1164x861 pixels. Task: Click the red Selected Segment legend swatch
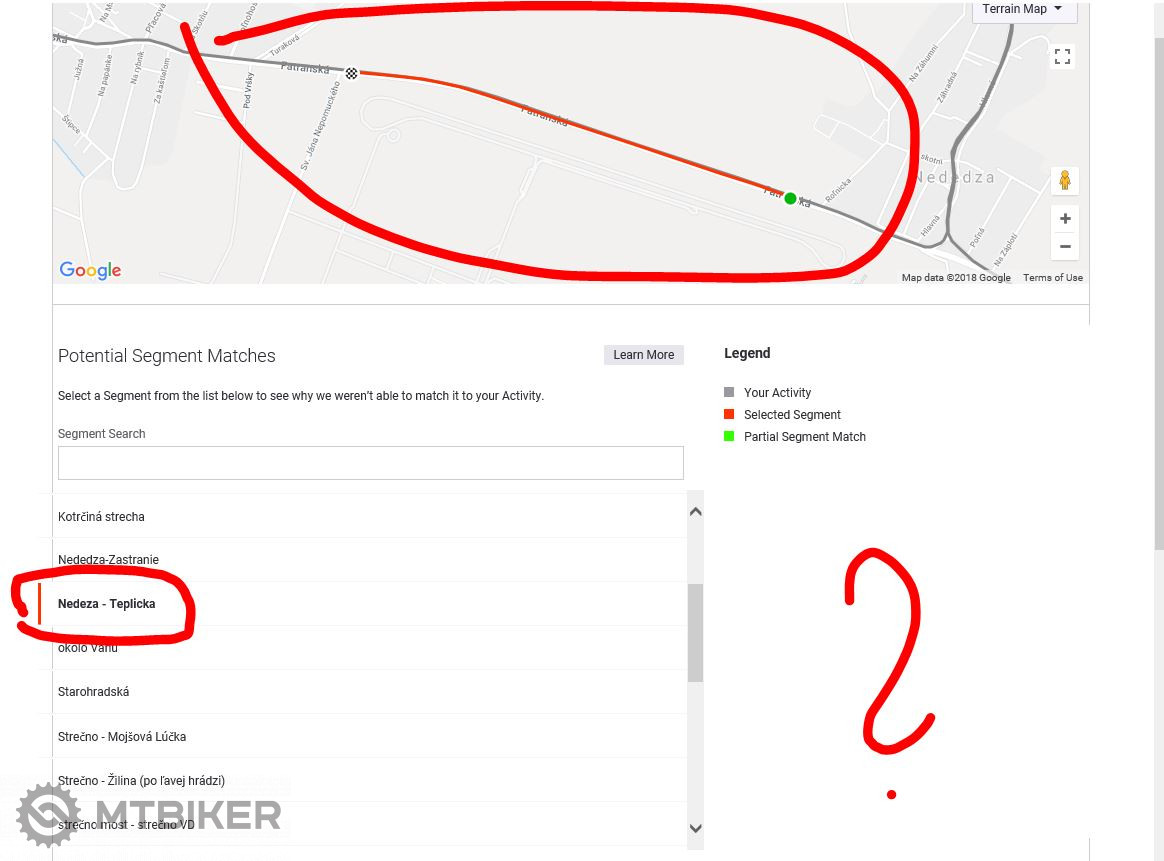(729, 414)
